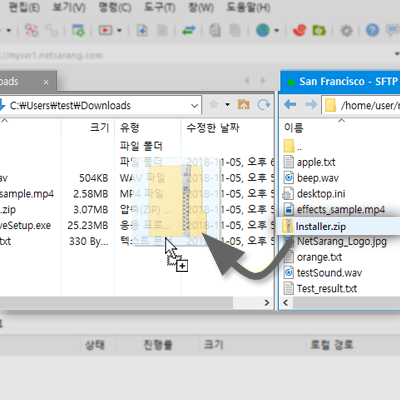Select desktop.ini in the remote pane

click(314, 194)
